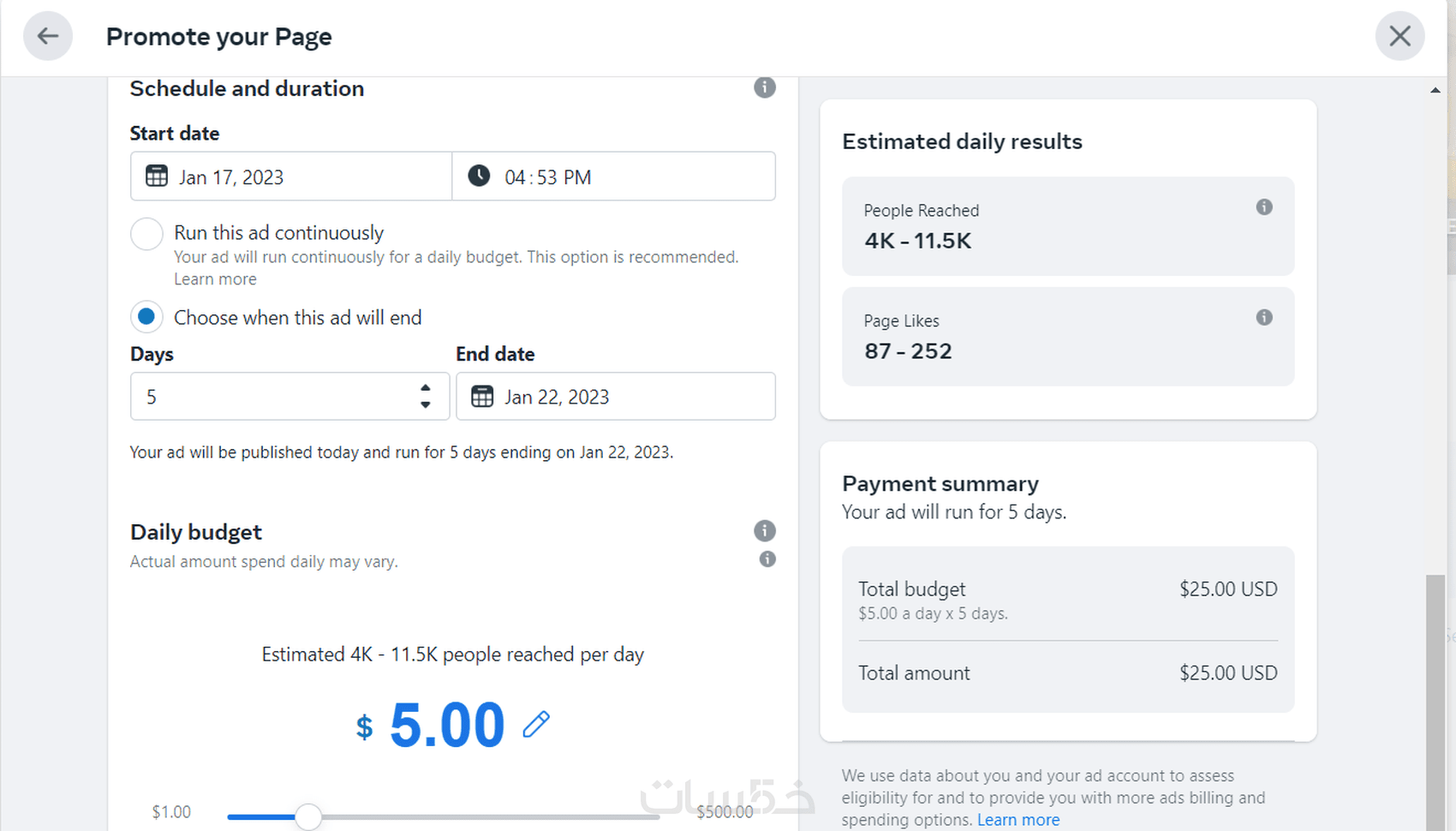Click the back arrow button

pos(48,36)
